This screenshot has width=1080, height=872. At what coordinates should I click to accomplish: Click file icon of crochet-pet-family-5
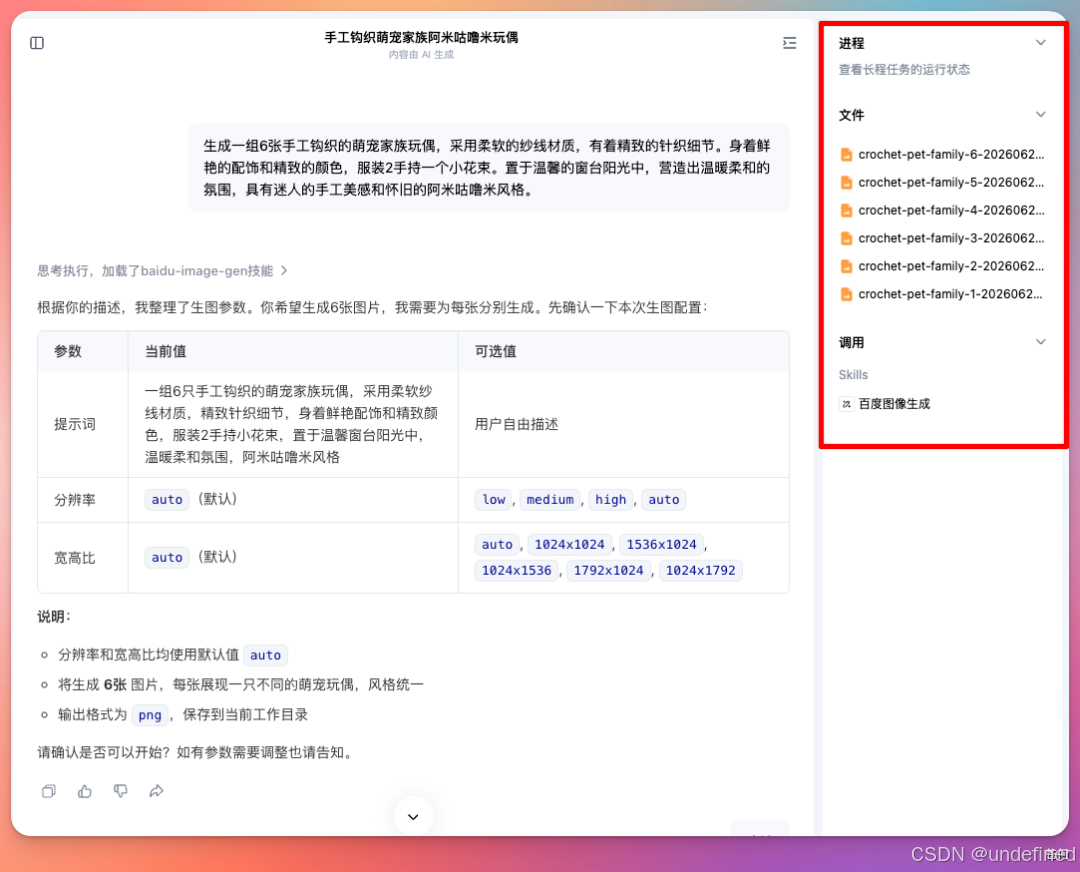point(847,183)
